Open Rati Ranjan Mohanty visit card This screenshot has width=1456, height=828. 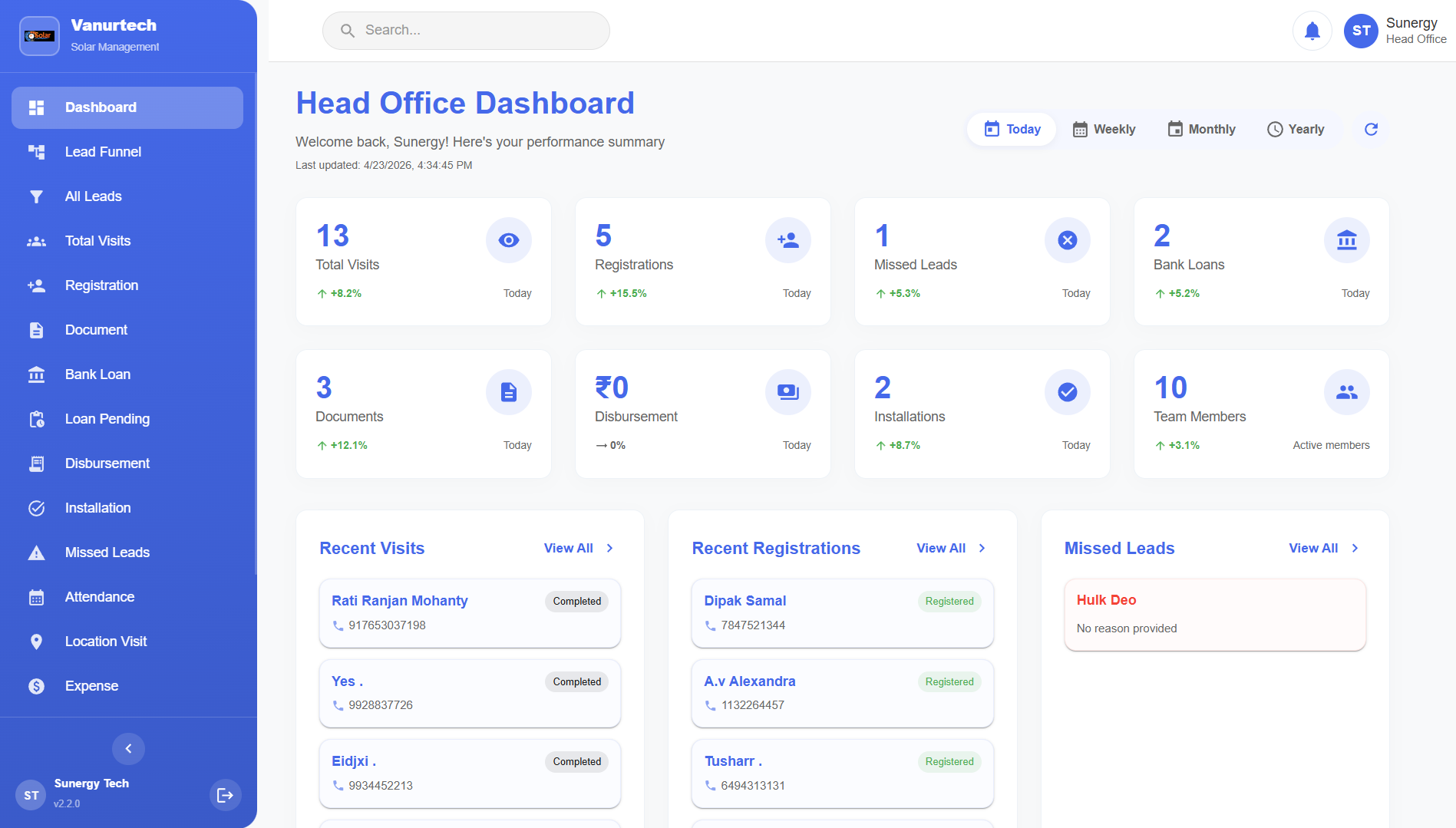tap(470, 612)
